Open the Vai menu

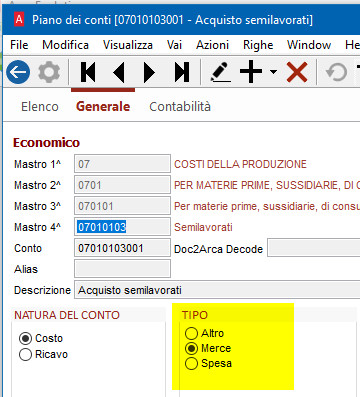[174, 45]
